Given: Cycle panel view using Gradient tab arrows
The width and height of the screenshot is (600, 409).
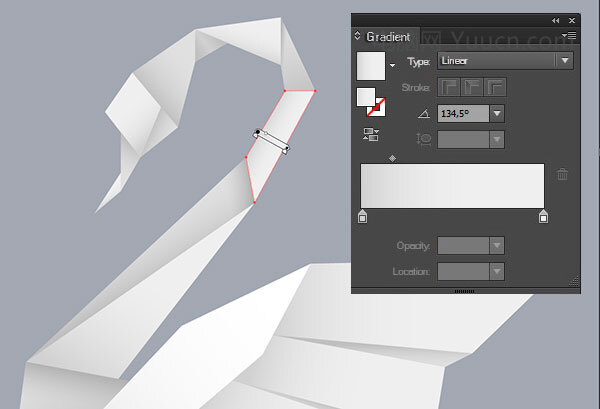Looking at the screenshot, I should click(357, 36).
